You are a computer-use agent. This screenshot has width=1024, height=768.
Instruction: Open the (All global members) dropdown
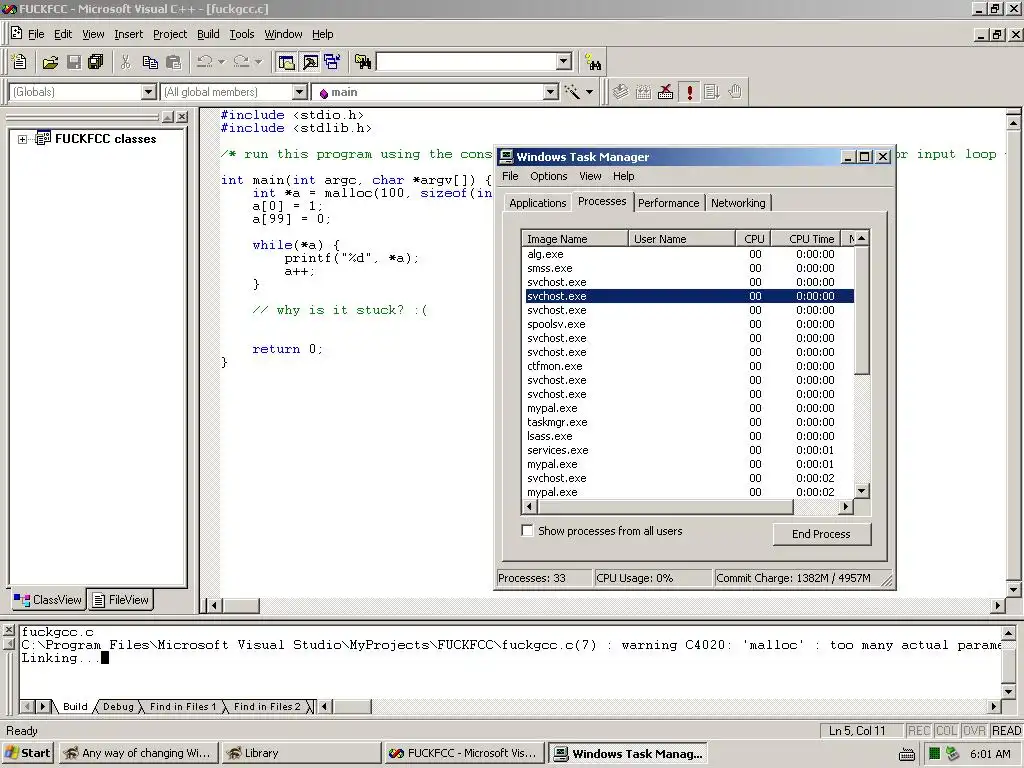(299, 92)
